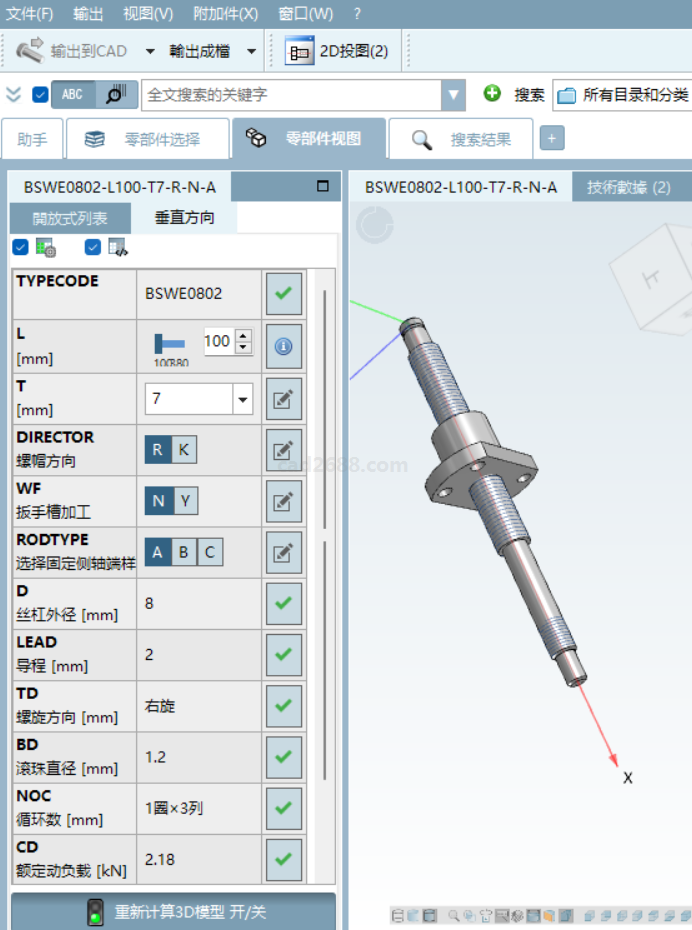The image size is (692, 930).
Task: Open the T value dropdown
Action: 242,400
